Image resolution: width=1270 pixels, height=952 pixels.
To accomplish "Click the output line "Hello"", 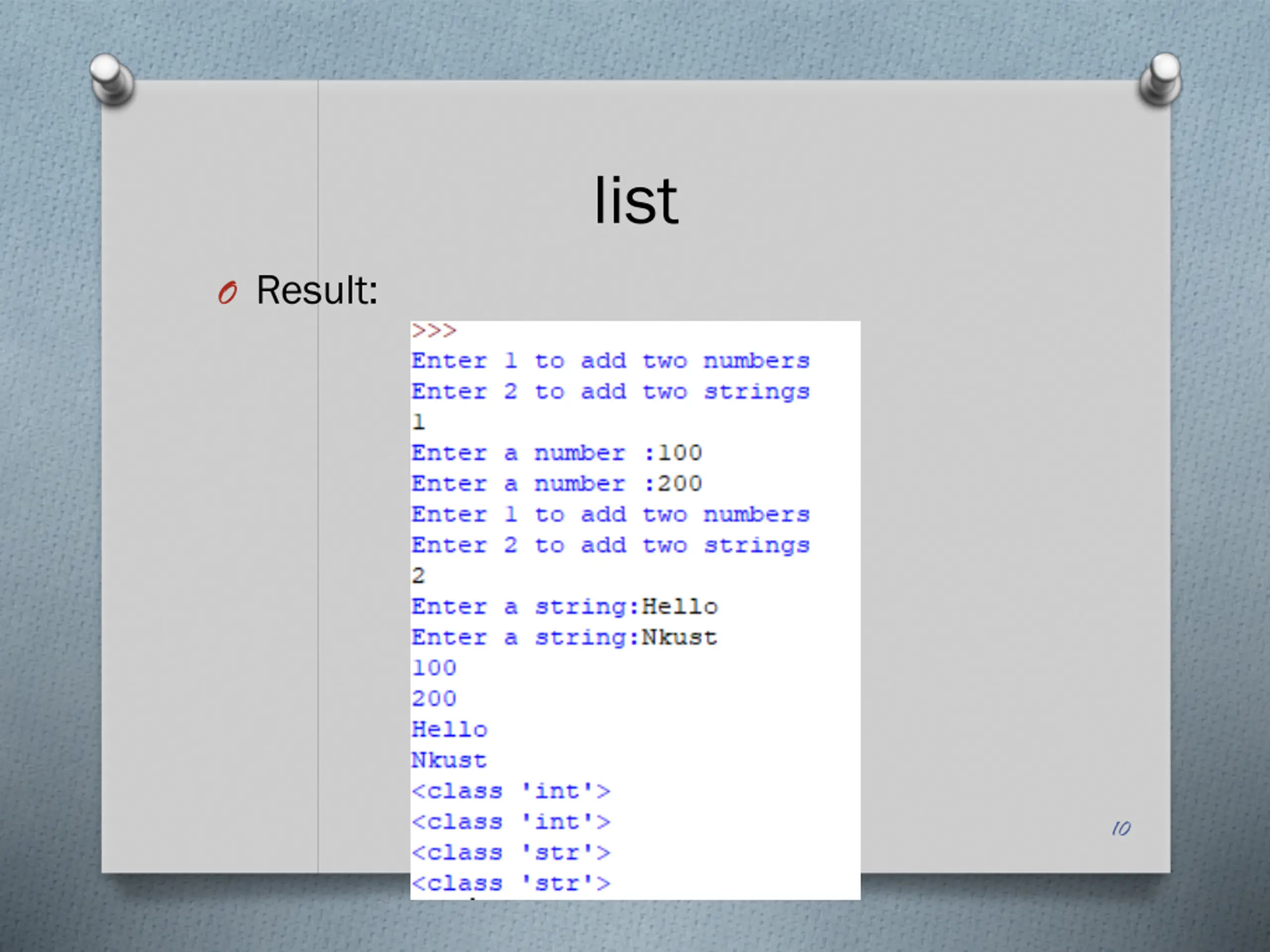I will pos(449,729).
